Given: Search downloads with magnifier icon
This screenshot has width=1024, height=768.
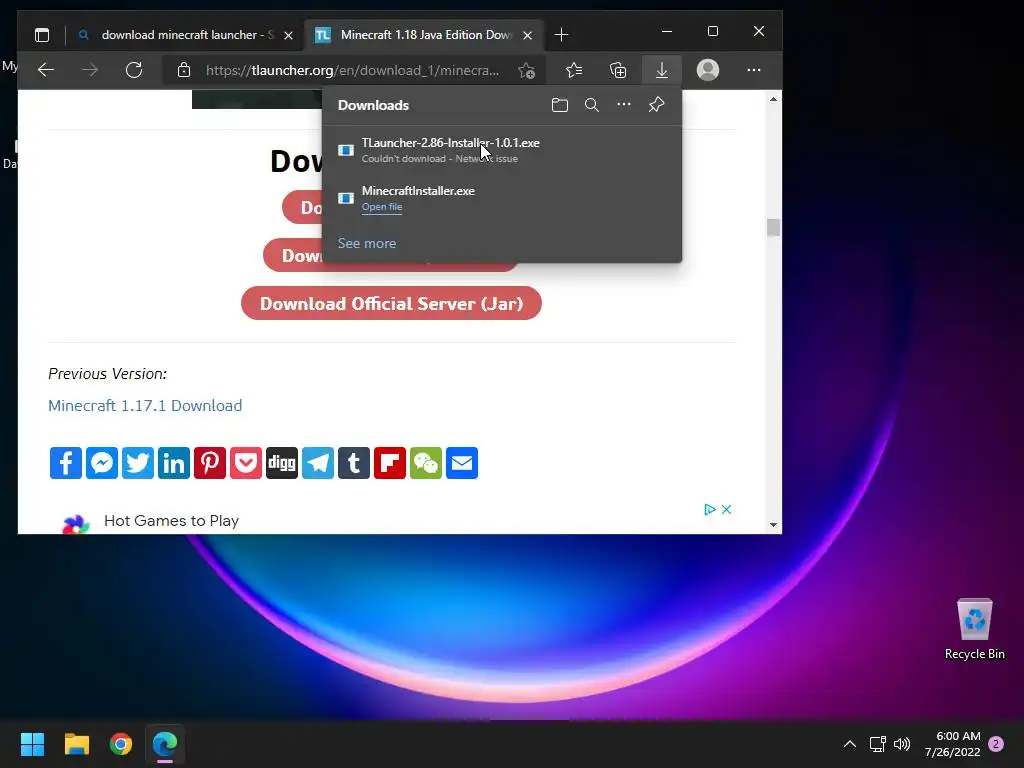Looking at the screenshot, I should (592, 105).
